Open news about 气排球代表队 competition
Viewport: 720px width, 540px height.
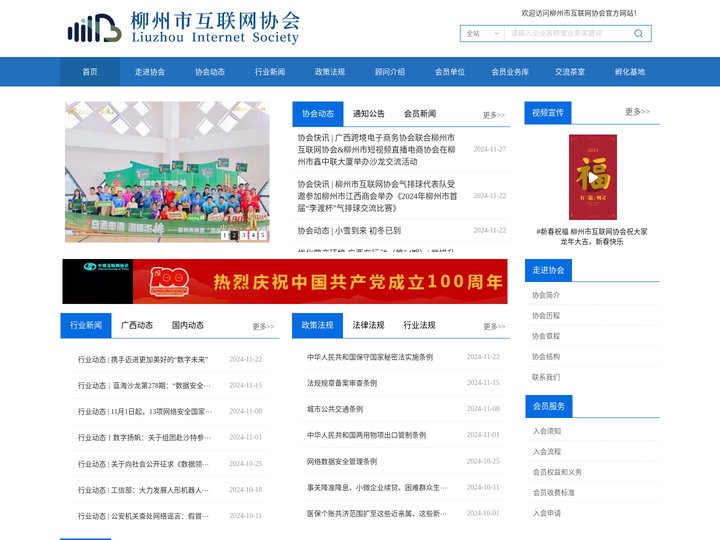pos(377,196)
